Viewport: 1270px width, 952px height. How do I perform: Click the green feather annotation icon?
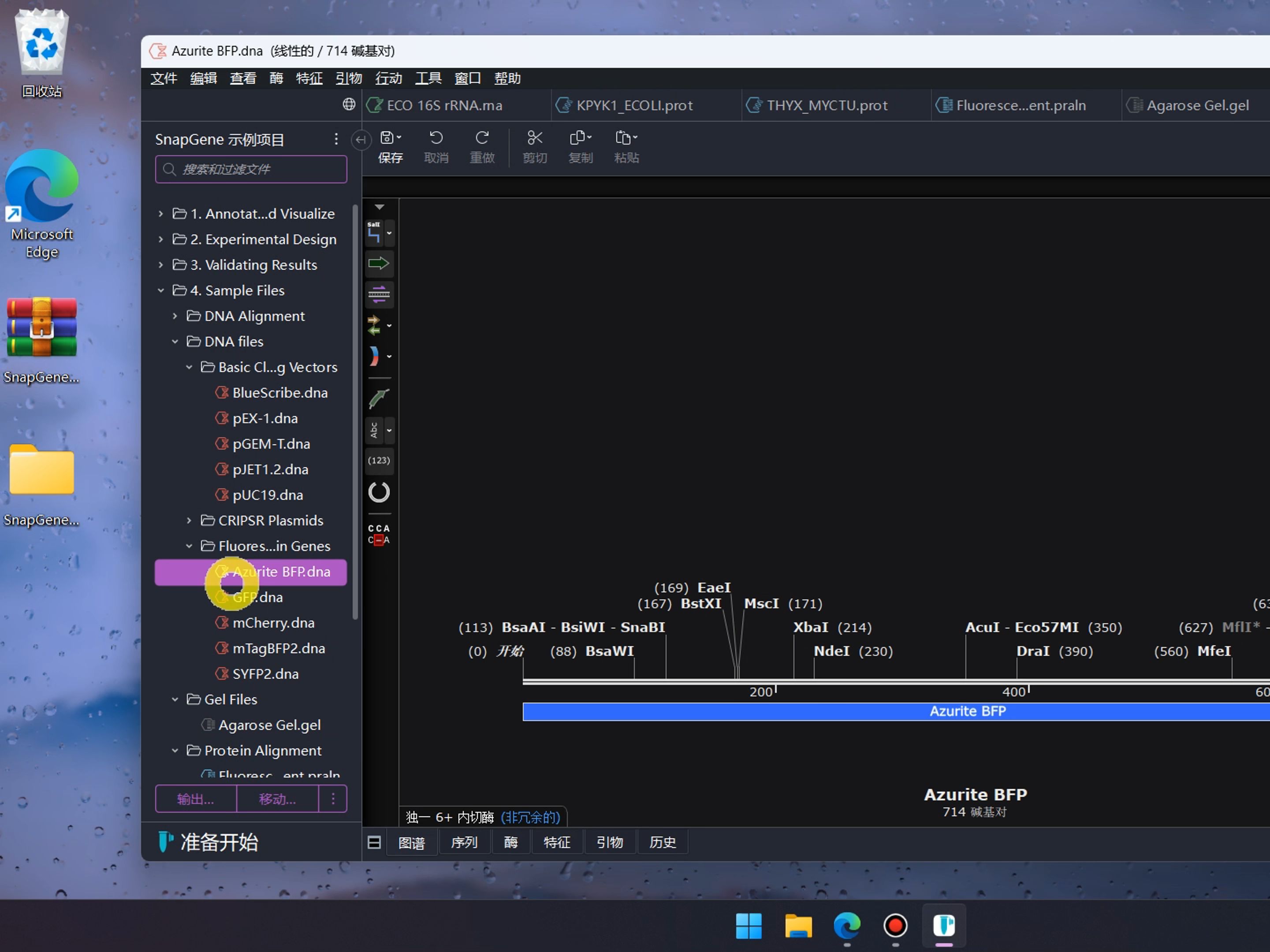pos(379,398)
